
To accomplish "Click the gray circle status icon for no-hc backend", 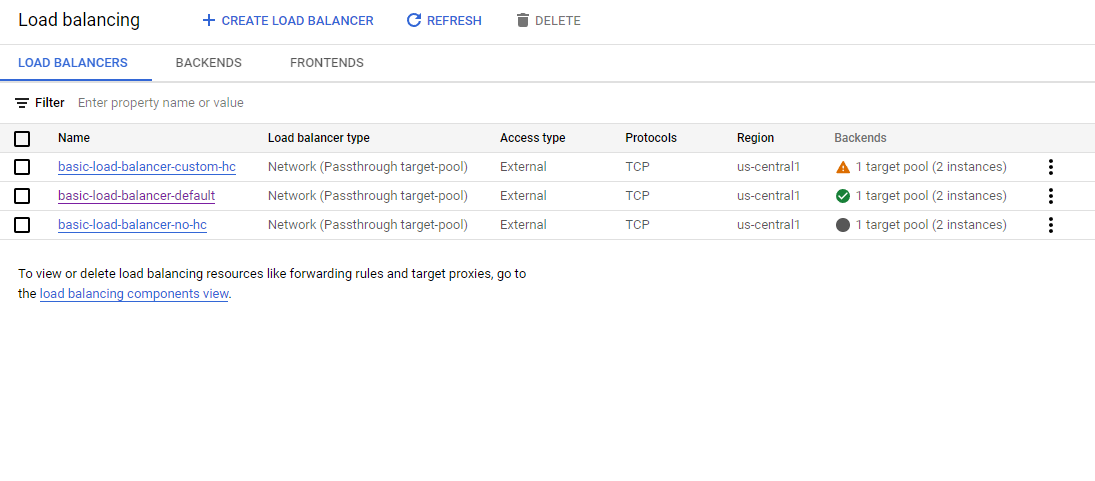I will [843, 225].
